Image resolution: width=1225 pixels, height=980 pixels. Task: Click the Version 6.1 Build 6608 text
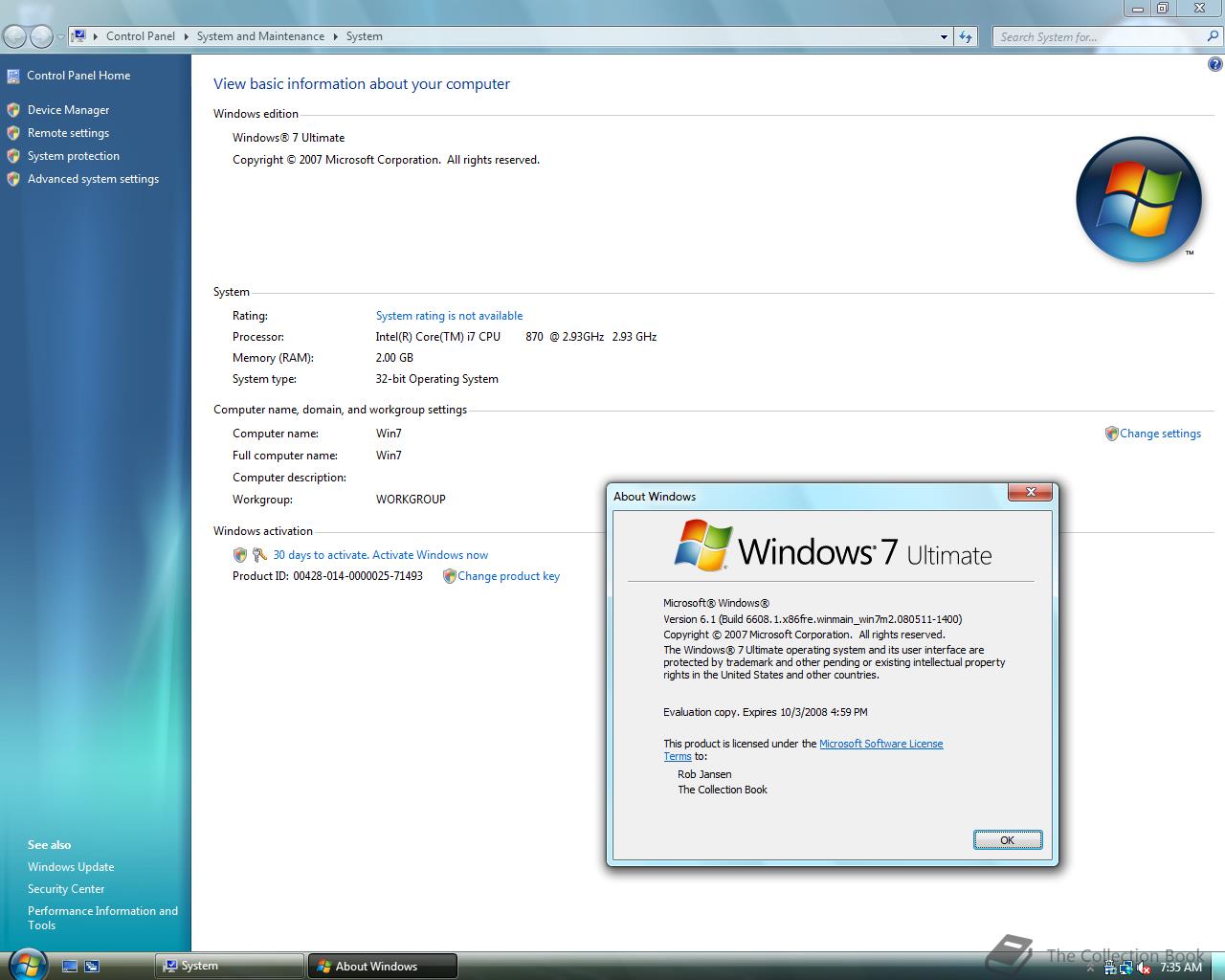(x=813, y=619)
